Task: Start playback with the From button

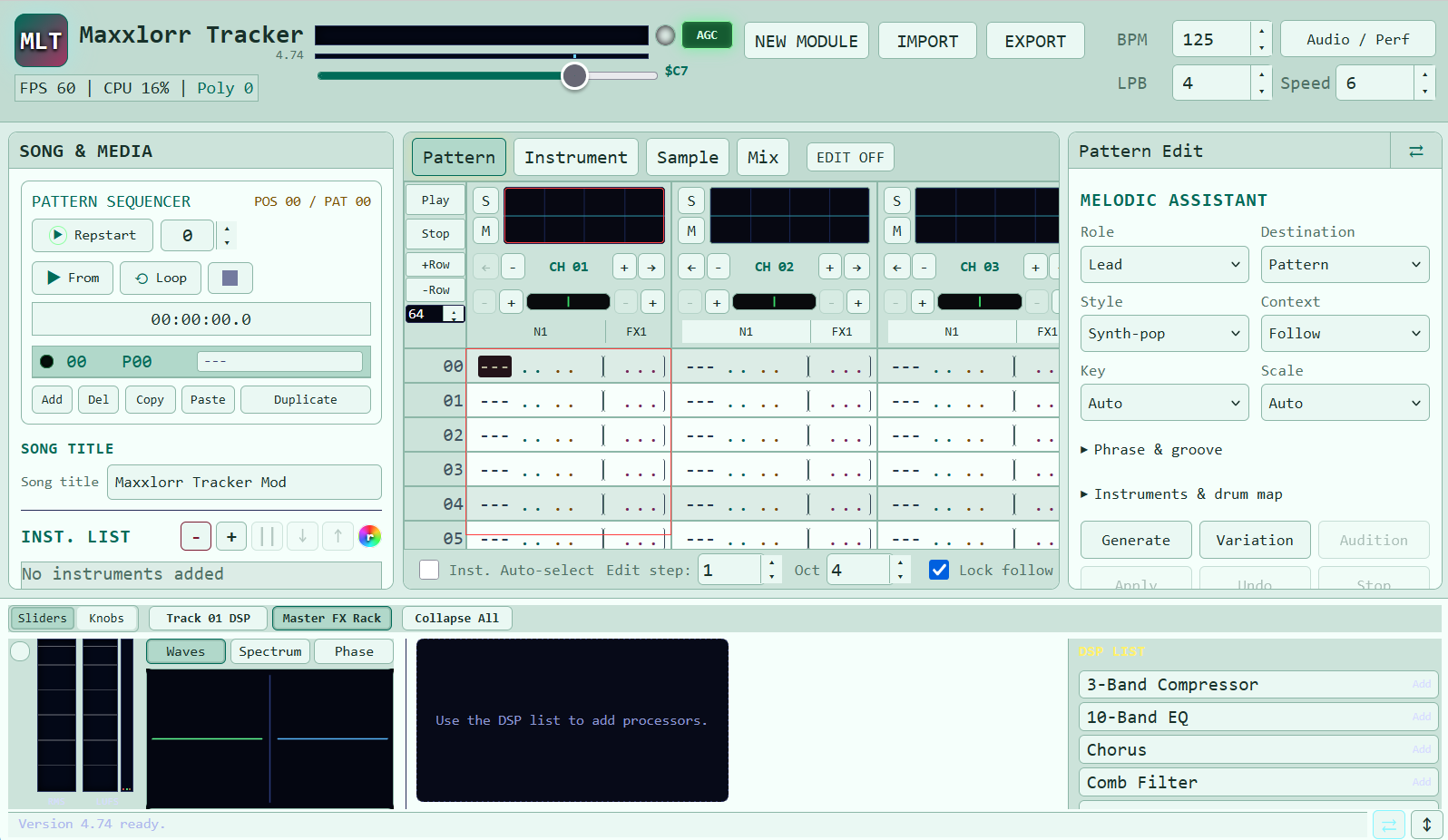Action: click(x=73, y=278)
